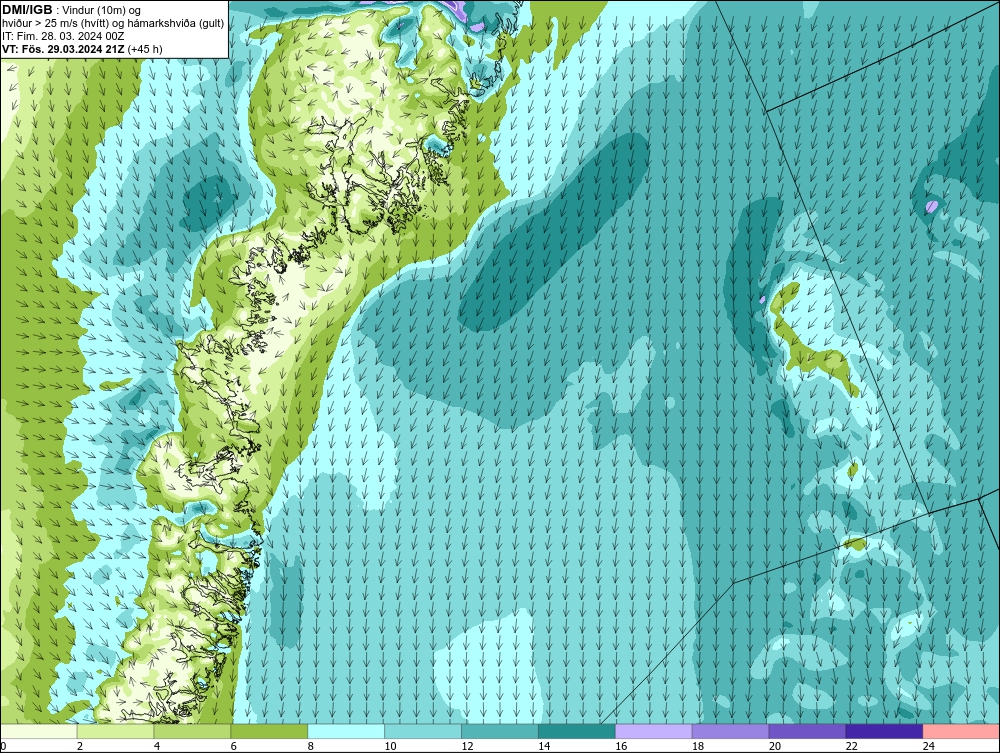
Task: Click the legend scale label 20
Action: (x=775, y=746)
